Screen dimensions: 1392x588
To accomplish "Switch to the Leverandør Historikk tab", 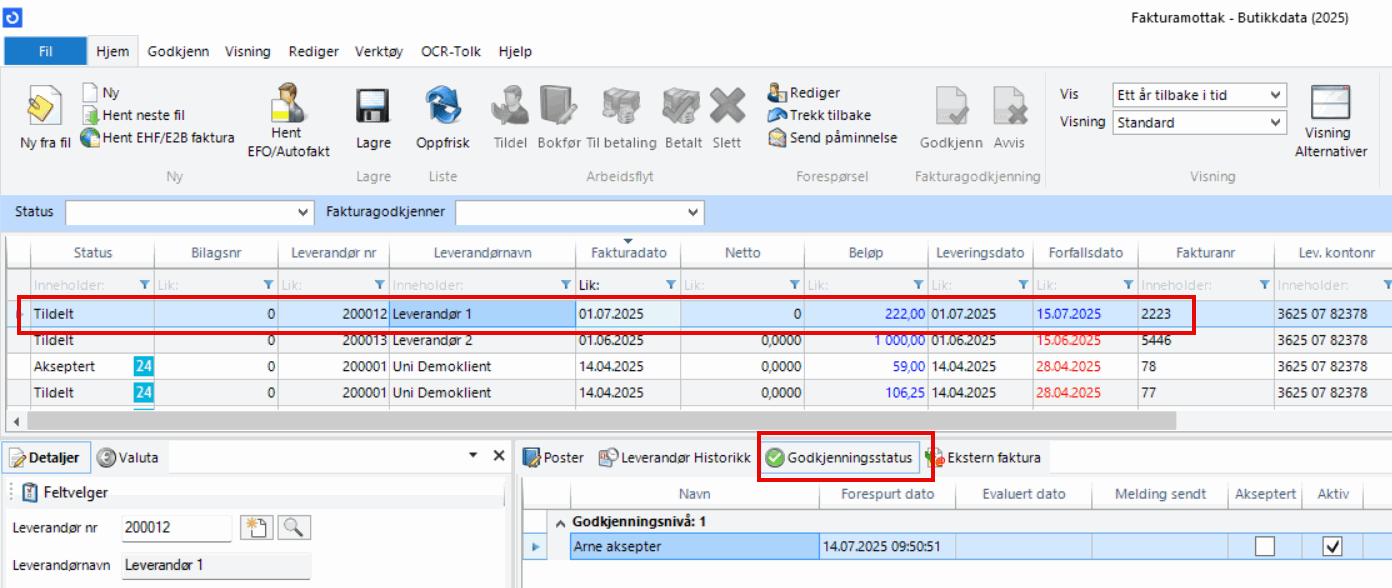I will pyautogui.click(x=674, y=458).
